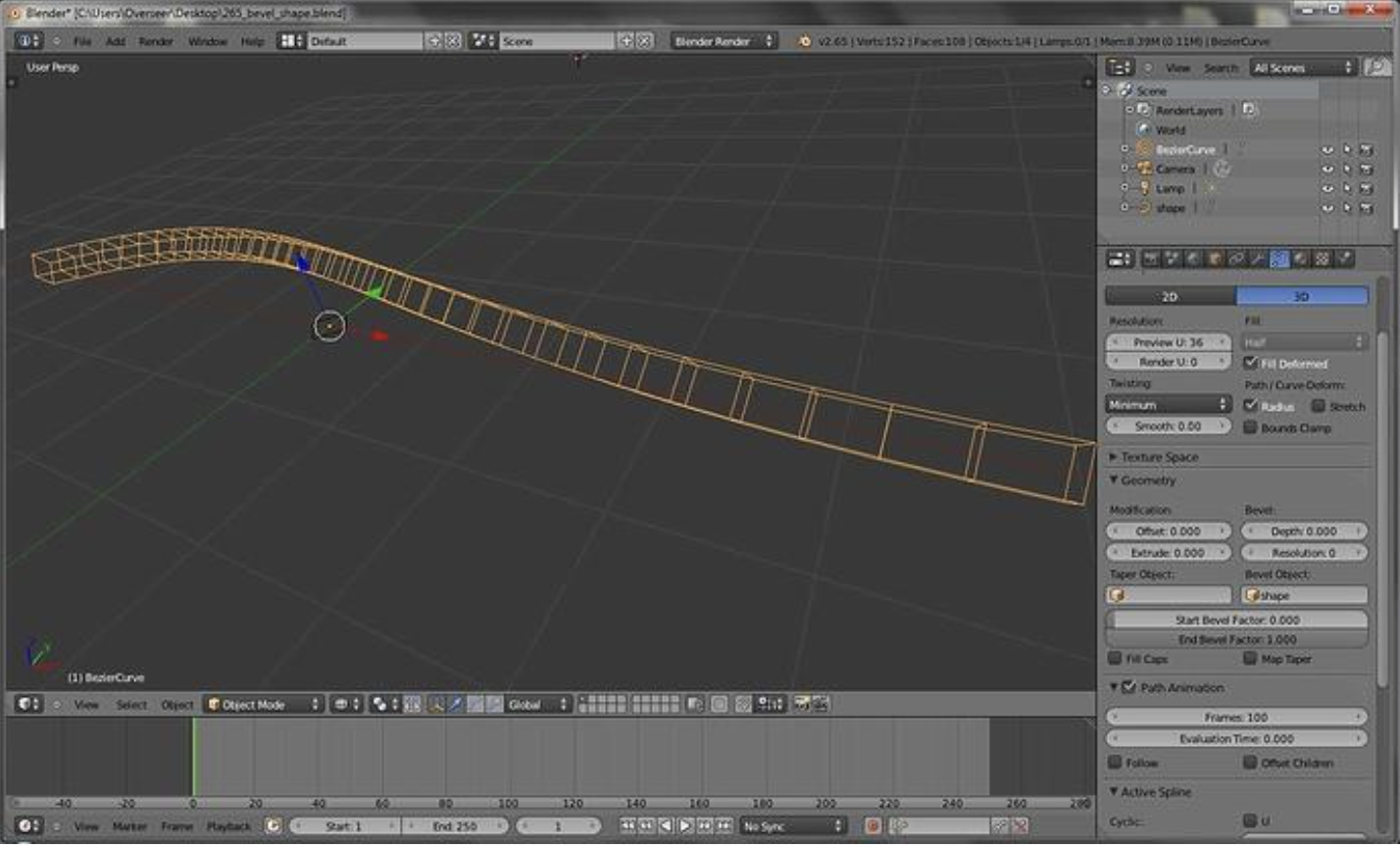Click the empty Taper Object field

tap(1169, 595)
